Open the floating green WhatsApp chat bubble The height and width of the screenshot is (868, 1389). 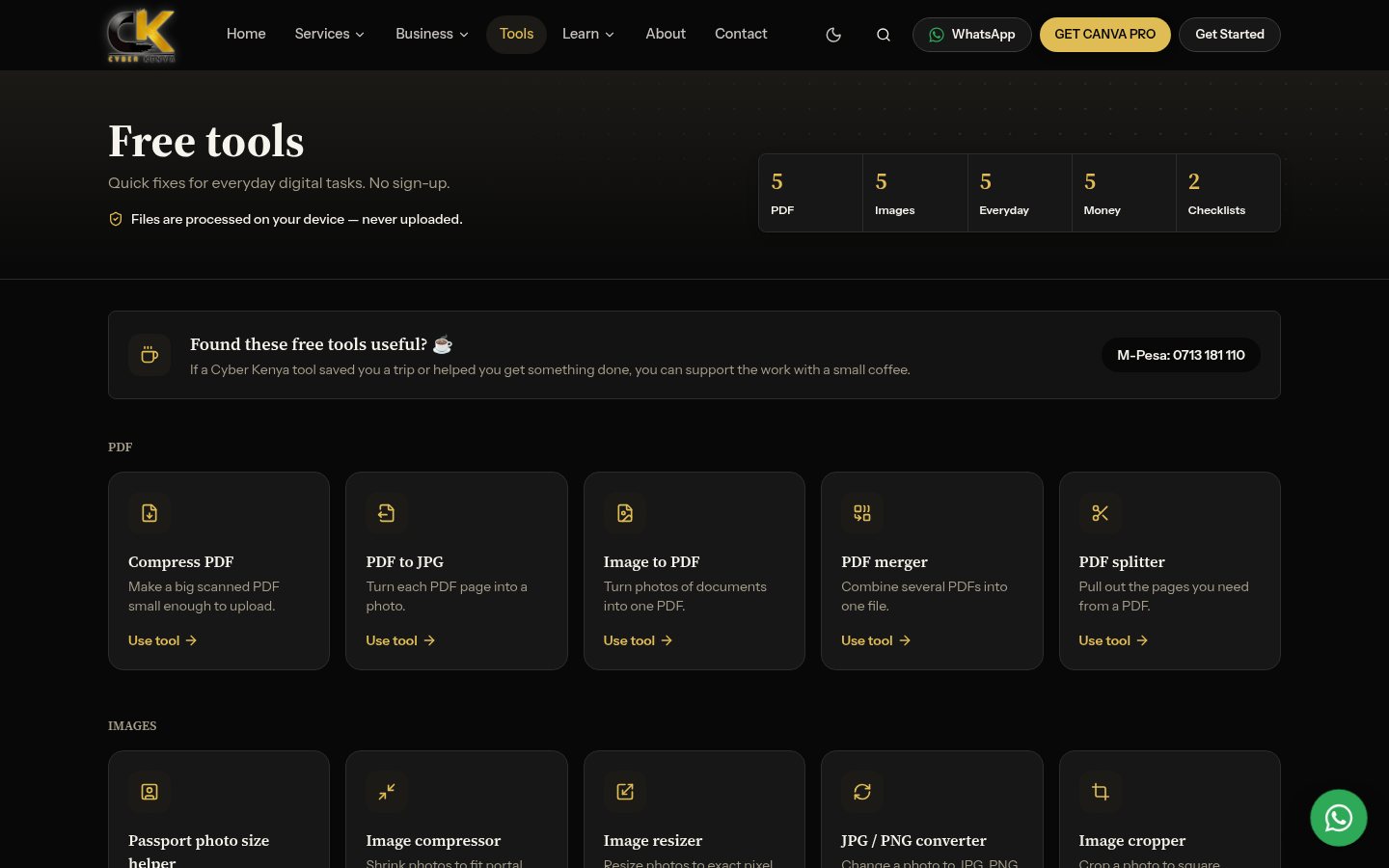pos(1338,818)
